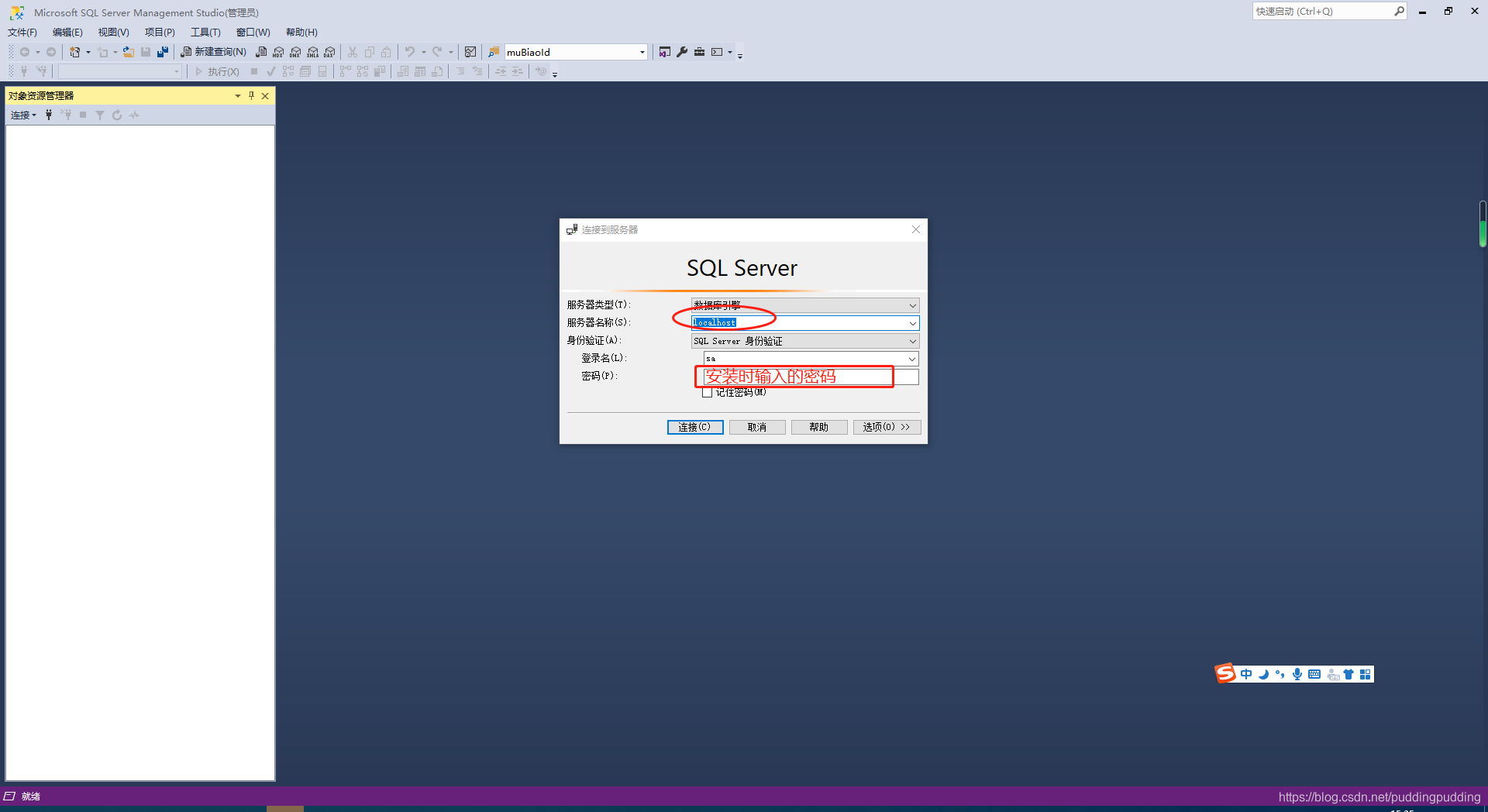This screenshot has width=1488, height=812.
Task: Click Sogou toolbox grid icon
Action: point(1366,674)
